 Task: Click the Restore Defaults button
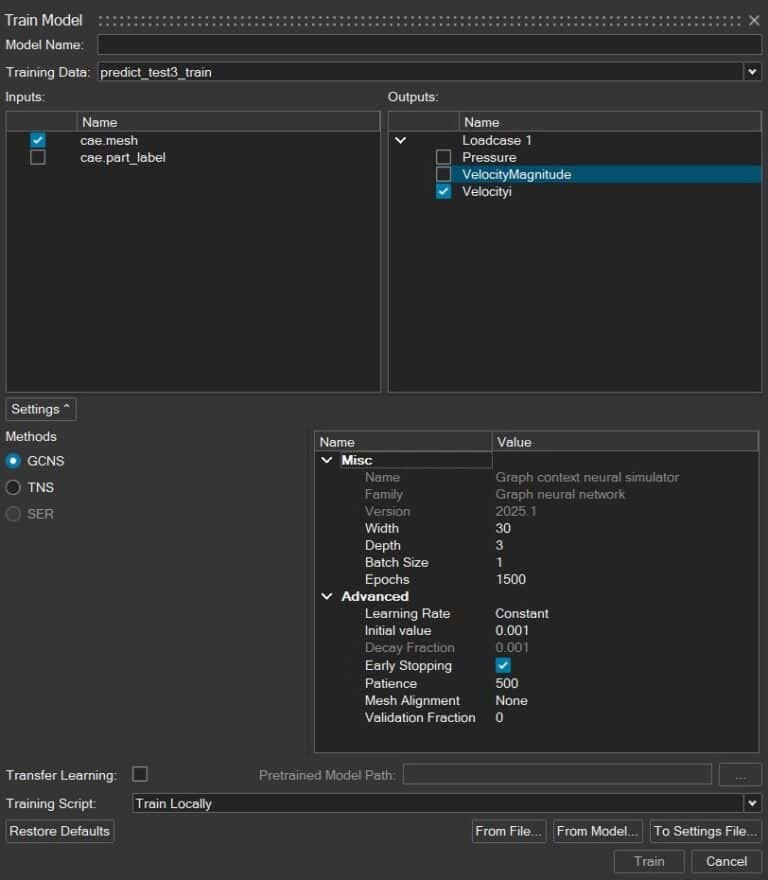pos(60,831)
